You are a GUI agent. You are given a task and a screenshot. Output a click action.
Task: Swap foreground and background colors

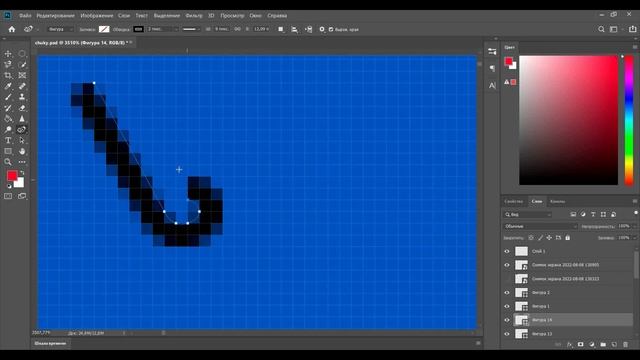[22, 173]
